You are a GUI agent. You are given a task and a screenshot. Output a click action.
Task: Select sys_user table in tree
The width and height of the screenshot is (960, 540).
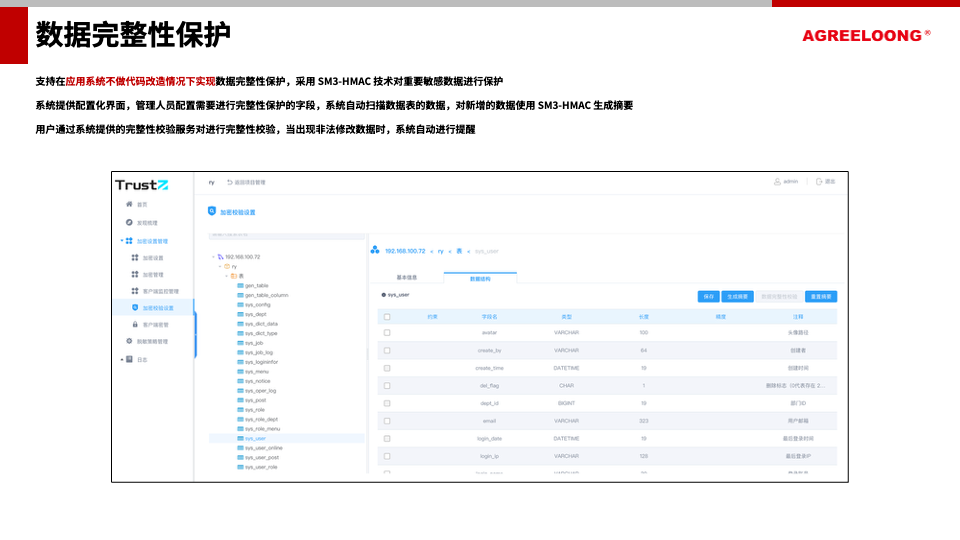point(287,438)
